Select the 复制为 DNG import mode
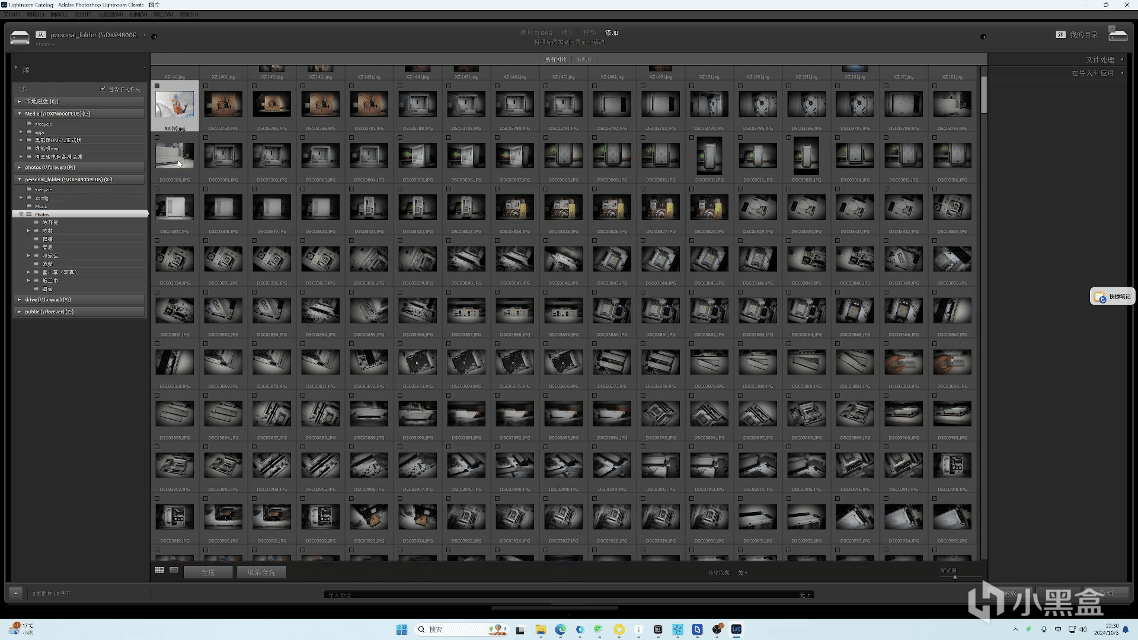The width and height of the screenshot is (1138, 640). (x=536, y=33)
